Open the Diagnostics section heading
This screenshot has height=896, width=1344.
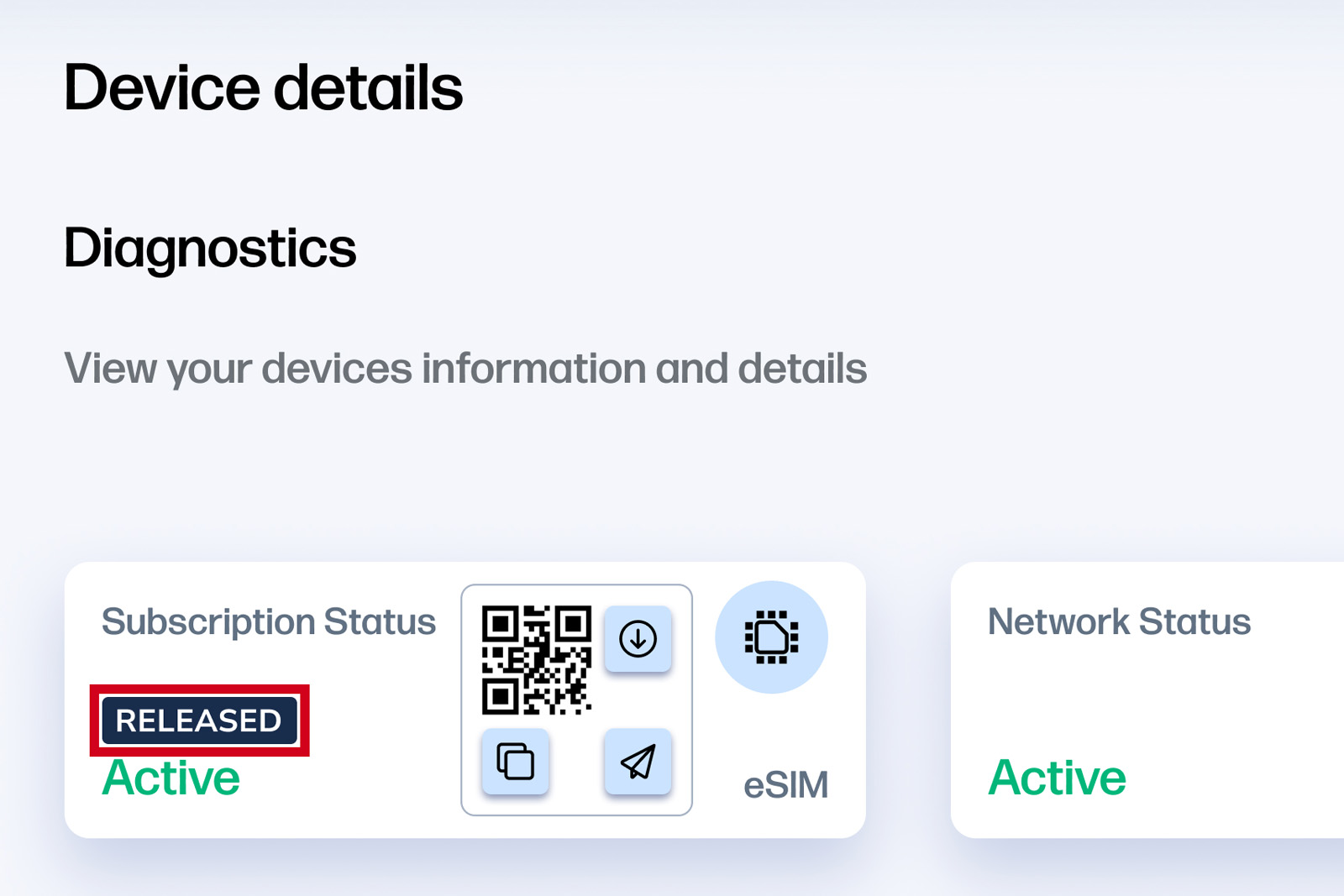(x=210, y=249)
